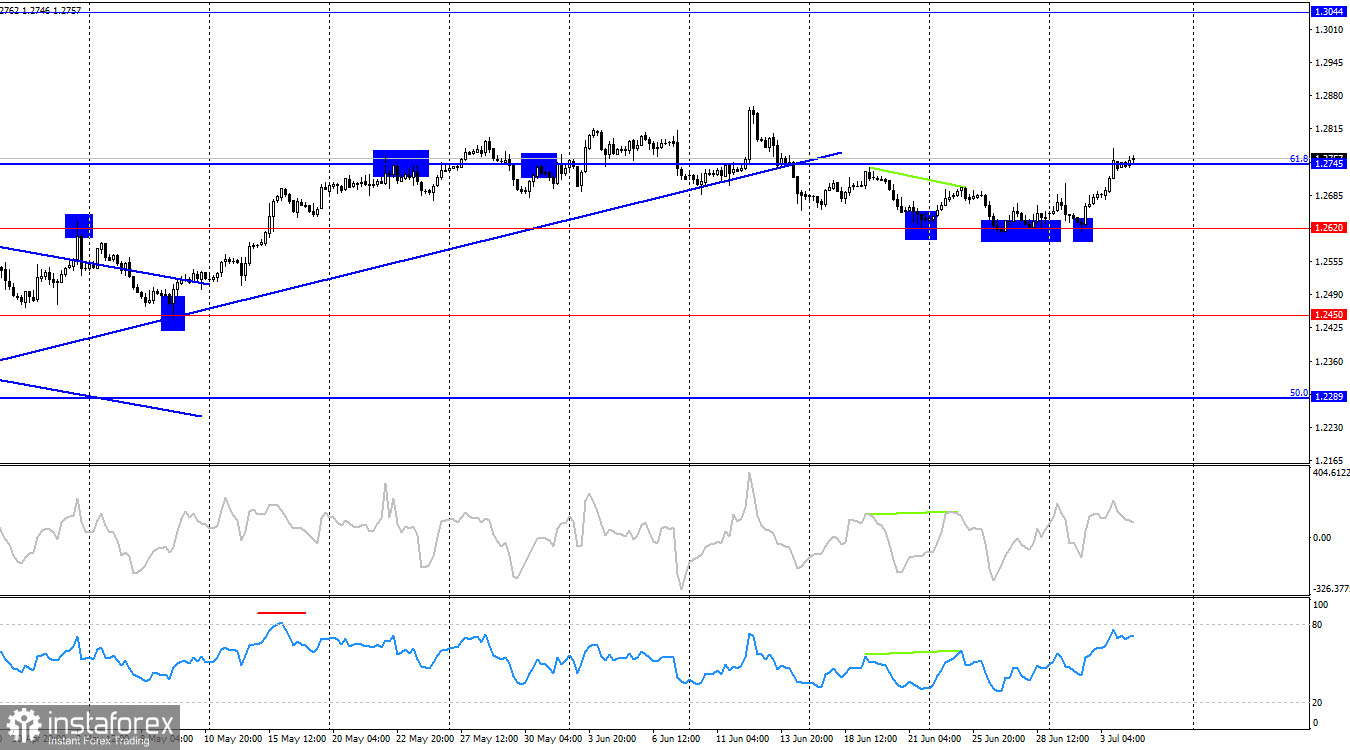Click the 61.8 Fibonacci percentage label

click(x=1299, y=159)
